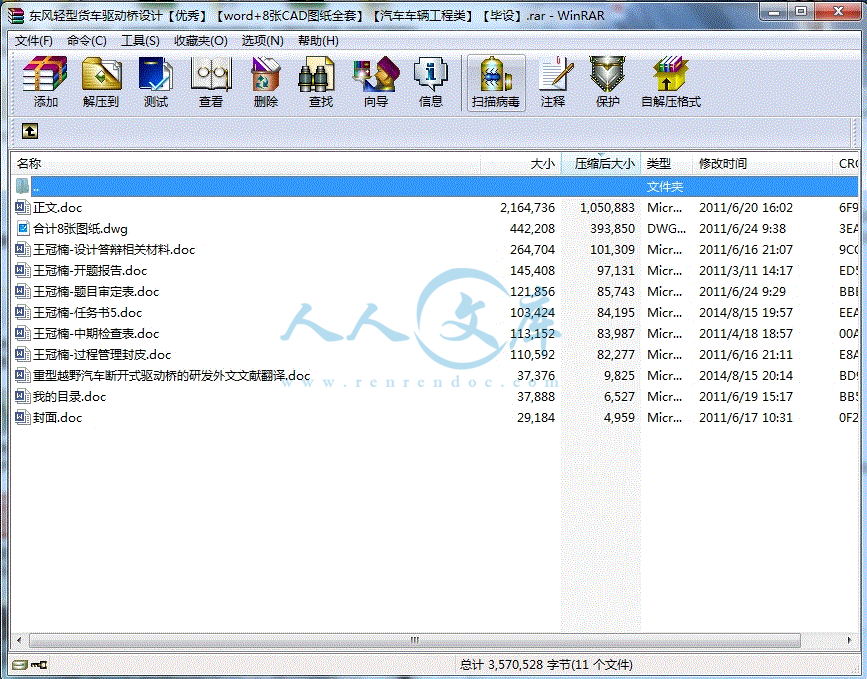
Task: Click the status text 总计 3,570,528 字节
Action: [515, 664]
